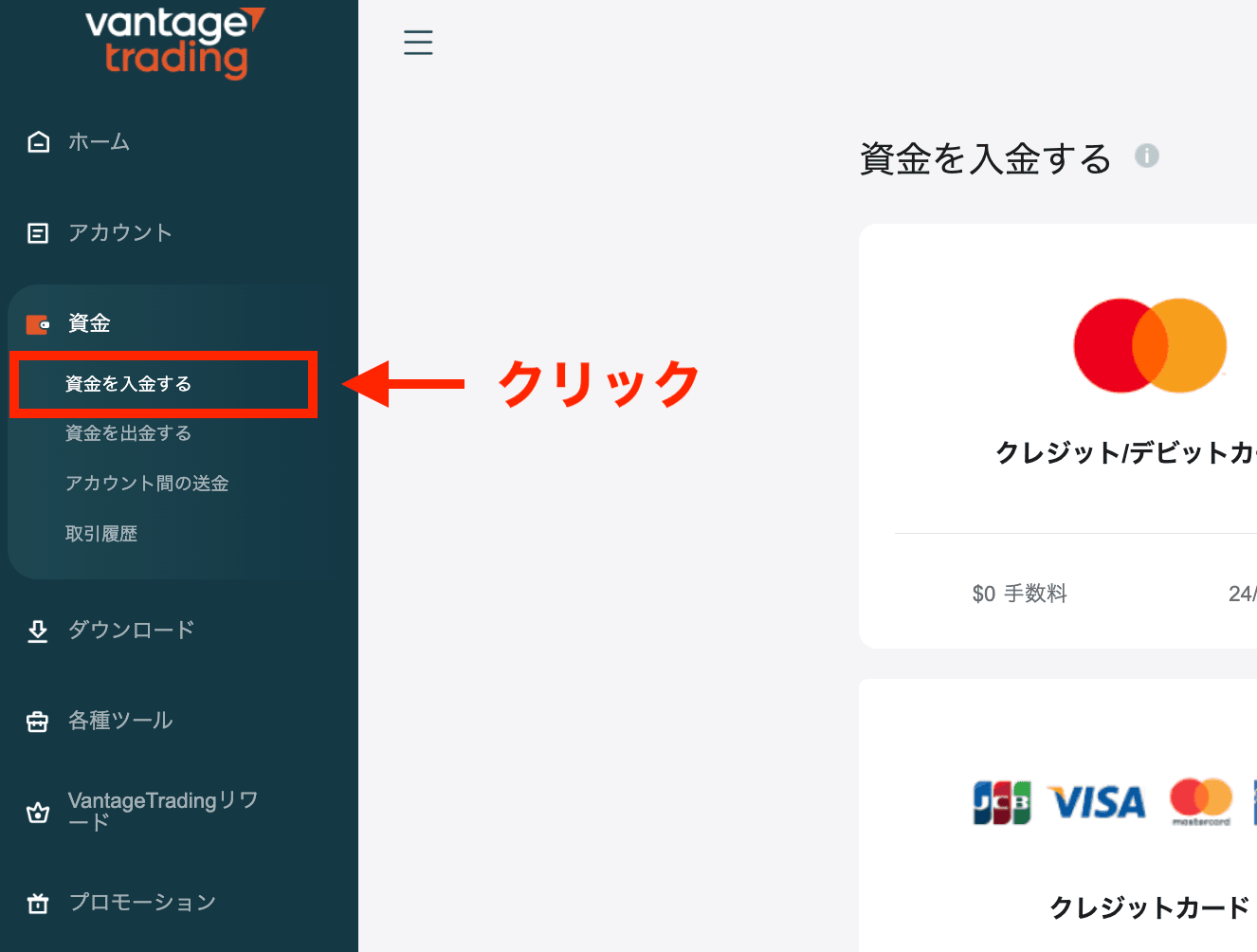
Task: Click the info icon next to 資金を入金する heading
Action: click(x=1147, y=156)
